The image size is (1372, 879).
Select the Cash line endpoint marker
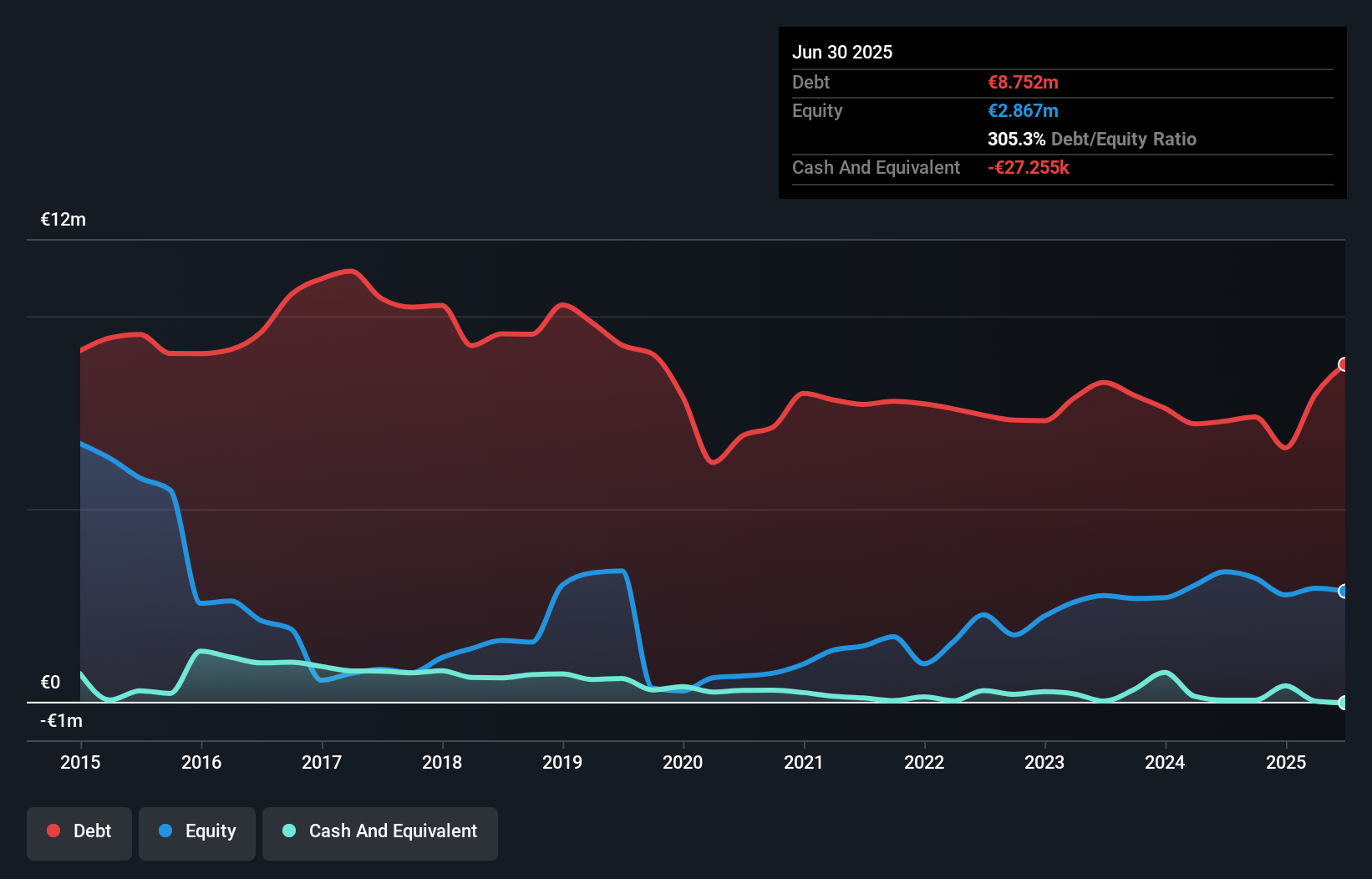point(1342,704)
